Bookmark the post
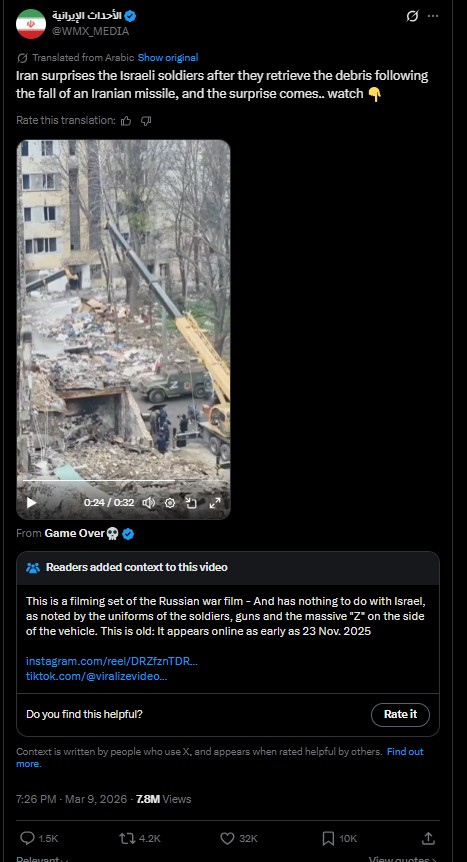The image size is (467, 862). coord(328,838)
